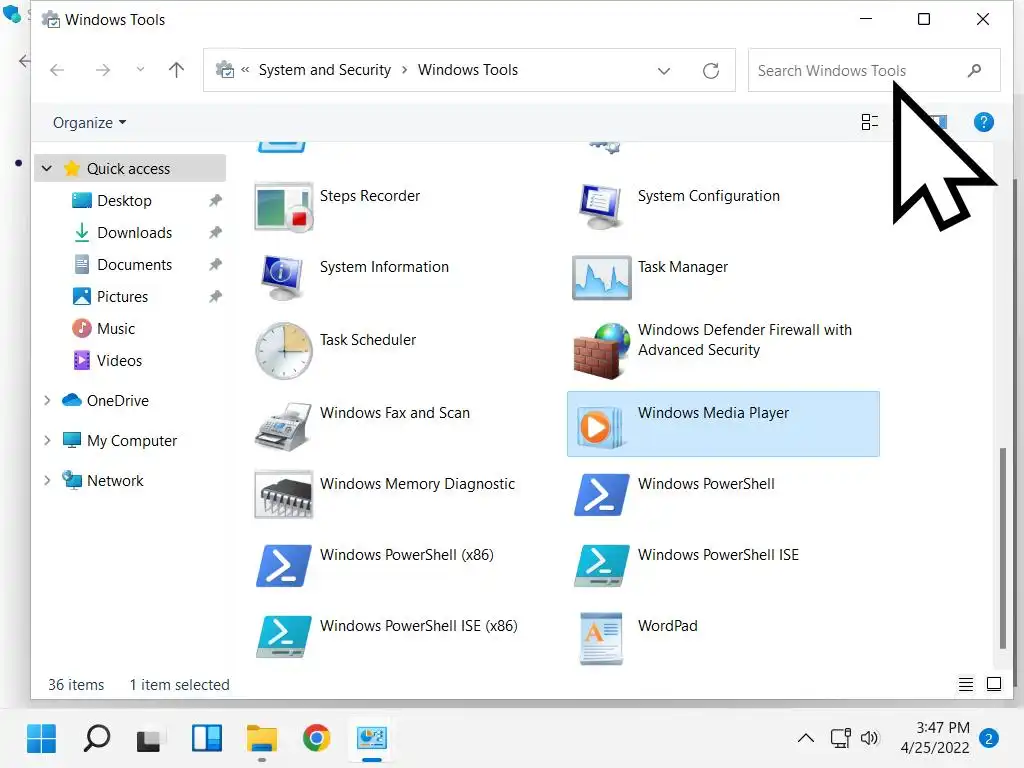
Task: Click the Search Windows Tools field
Action: pyautogui.click(x=874, y=70)
